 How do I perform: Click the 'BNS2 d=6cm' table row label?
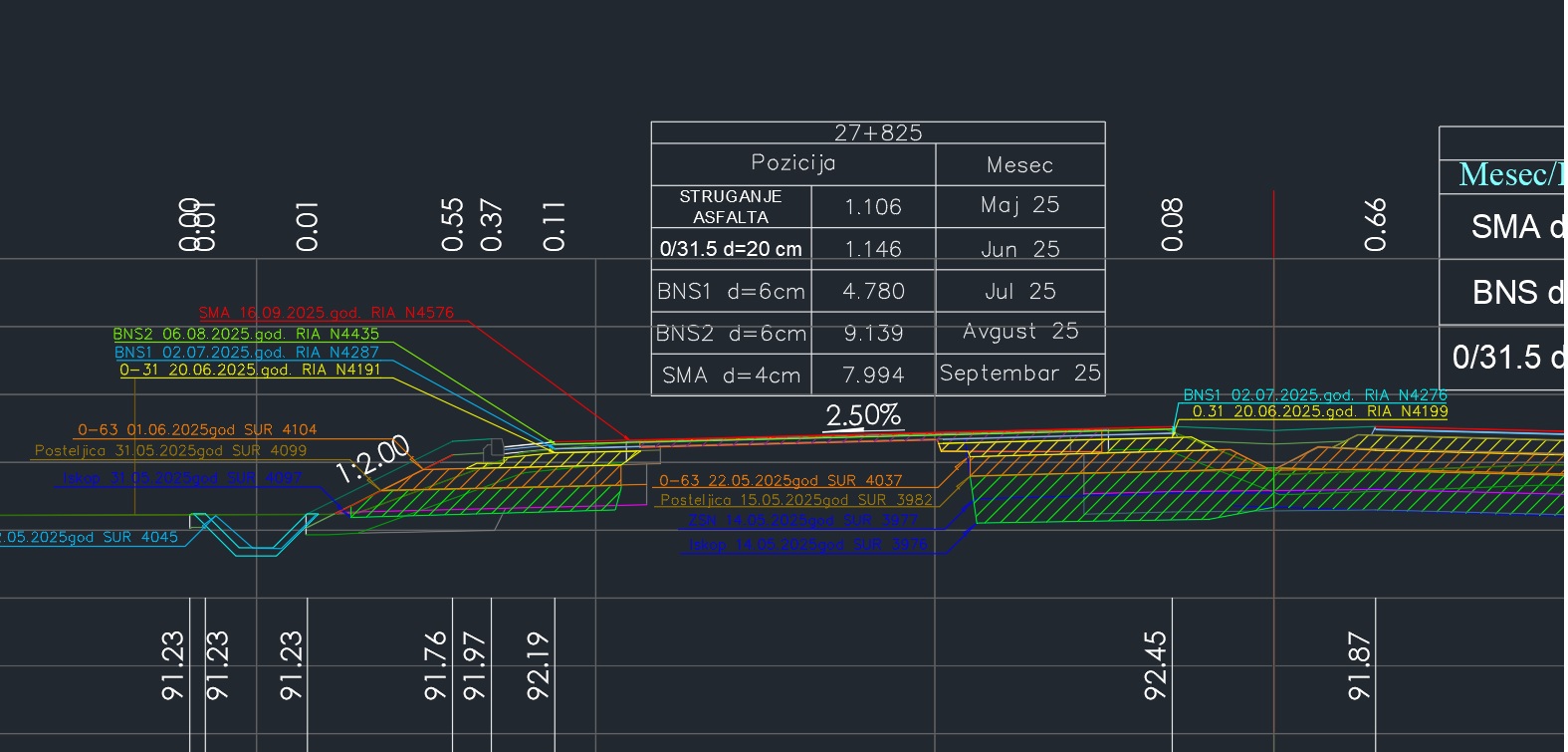point(731,334)
